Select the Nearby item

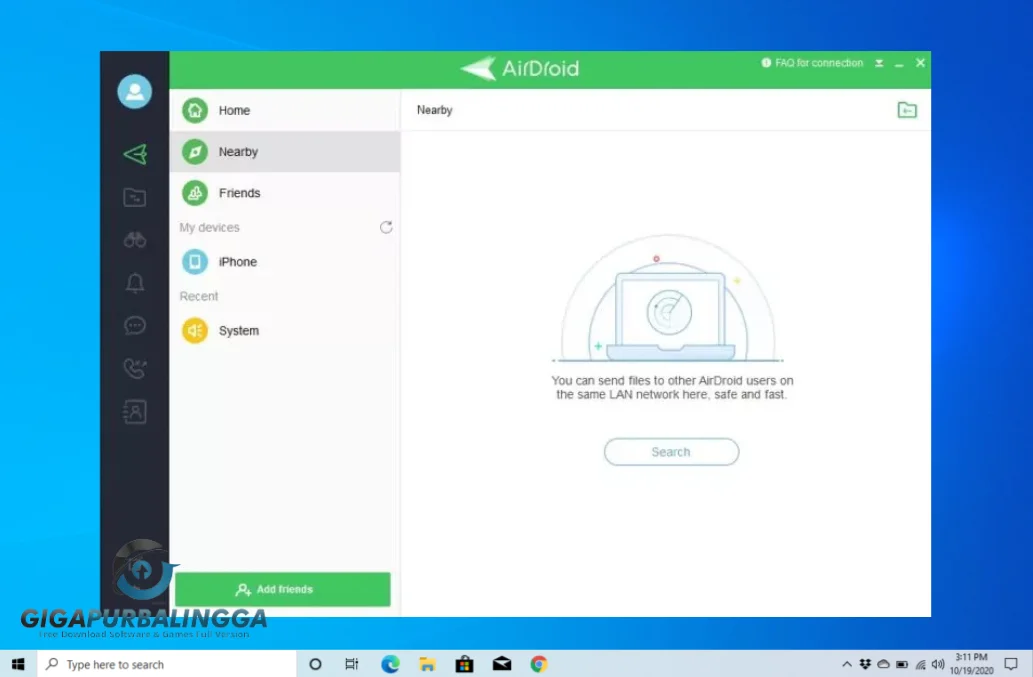(x=285, y=151)
